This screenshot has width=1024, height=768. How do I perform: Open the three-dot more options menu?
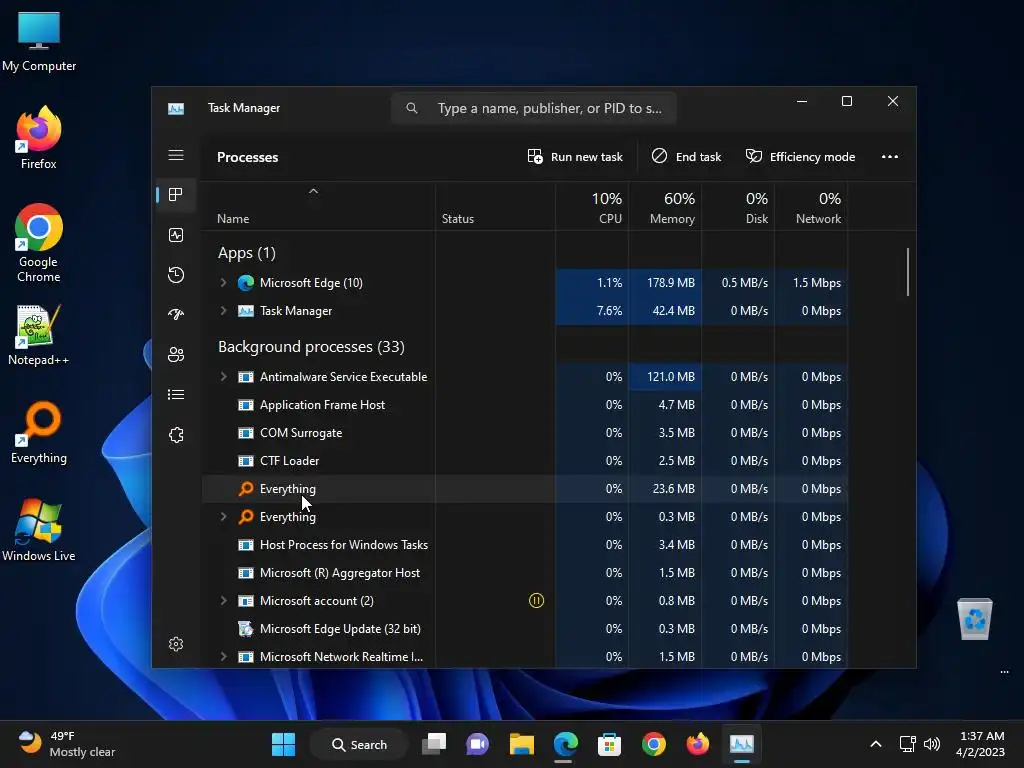coord(889,157)
